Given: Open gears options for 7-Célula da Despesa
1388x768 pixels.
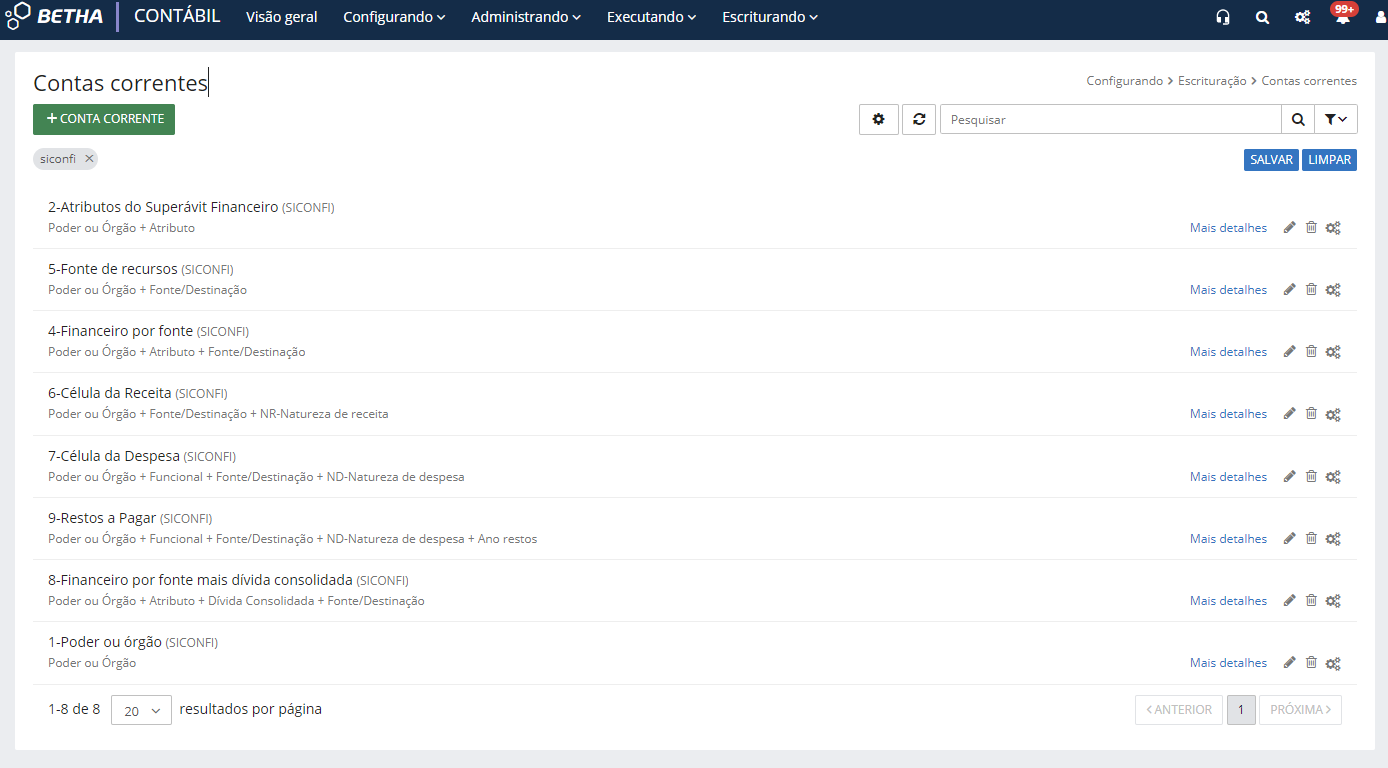Looking at the screenshot, I should point(1333,477).
